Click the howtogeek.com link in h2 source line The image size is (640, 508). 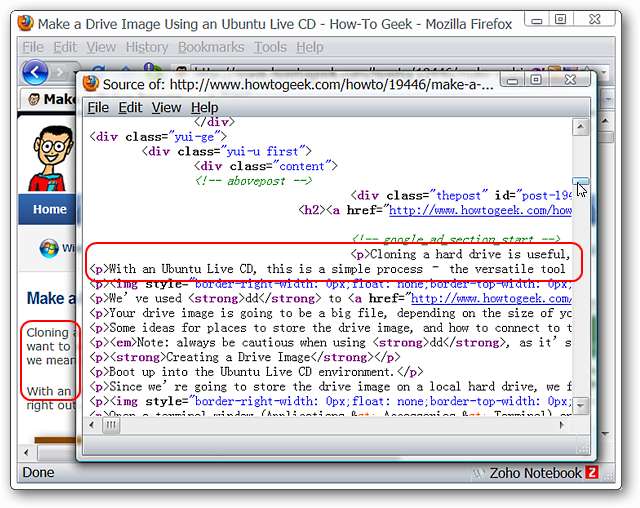[480, 211]
